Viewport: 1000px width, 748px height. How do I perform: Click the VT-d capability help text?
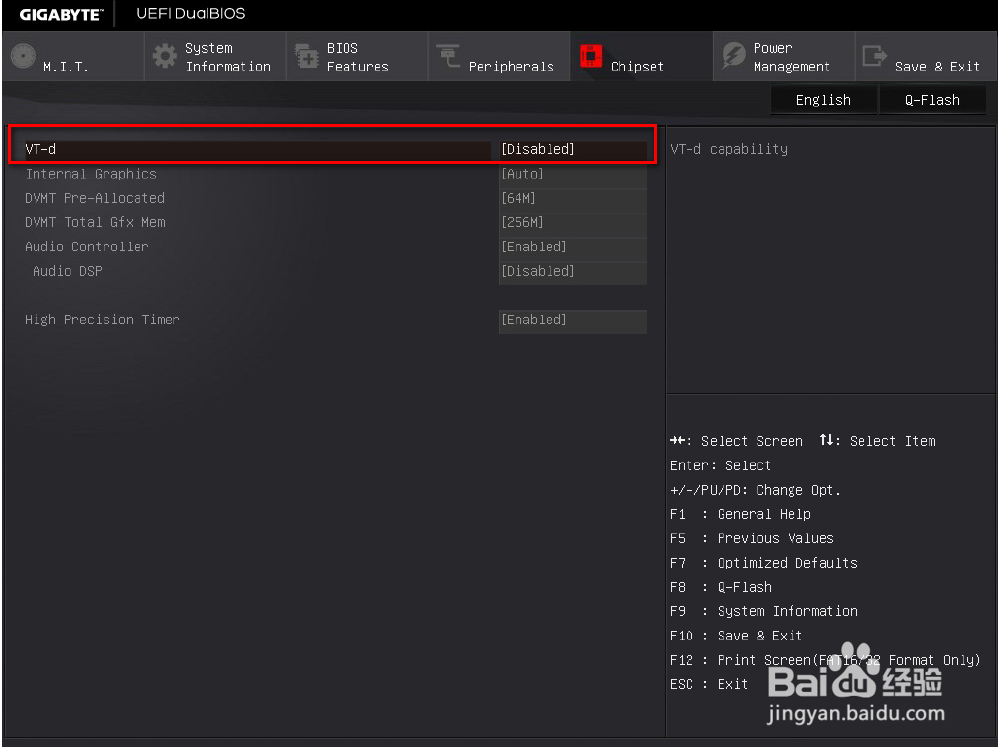tap(729, 149)
